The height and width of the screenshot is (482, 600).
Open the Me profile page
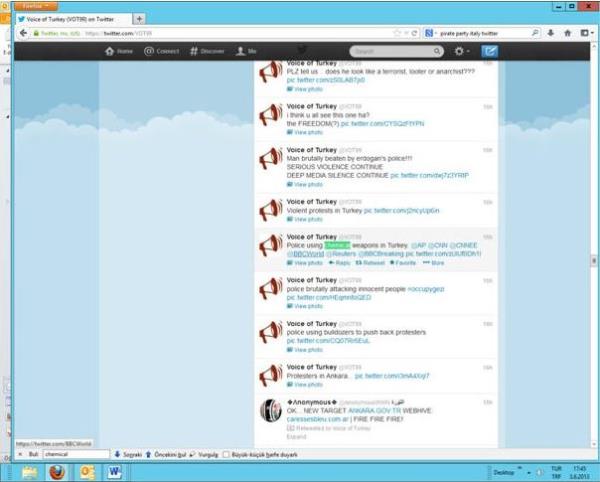tap(247, 50)
